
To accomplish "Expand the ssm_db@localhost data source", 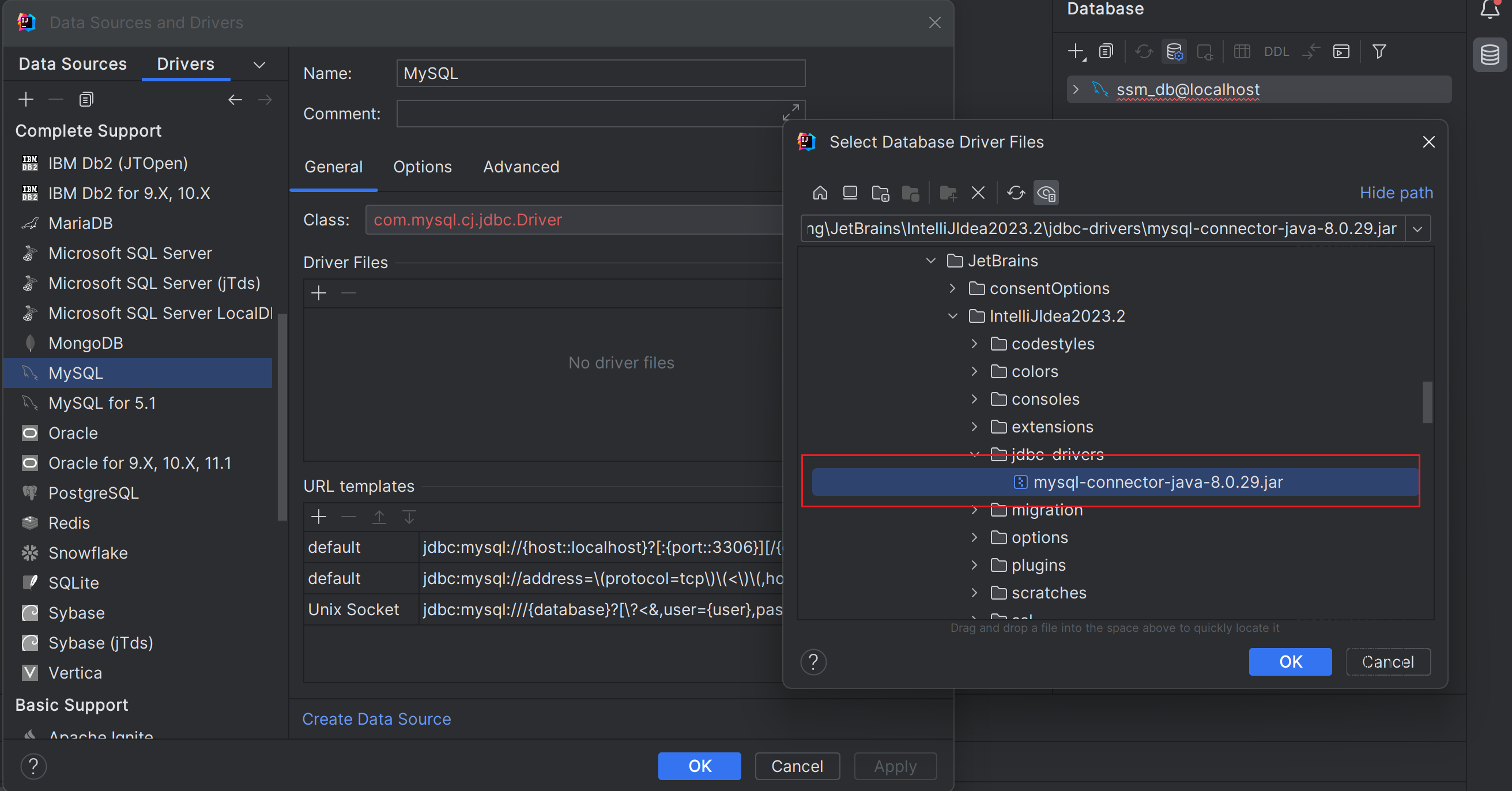I will tap(1075, 89).
